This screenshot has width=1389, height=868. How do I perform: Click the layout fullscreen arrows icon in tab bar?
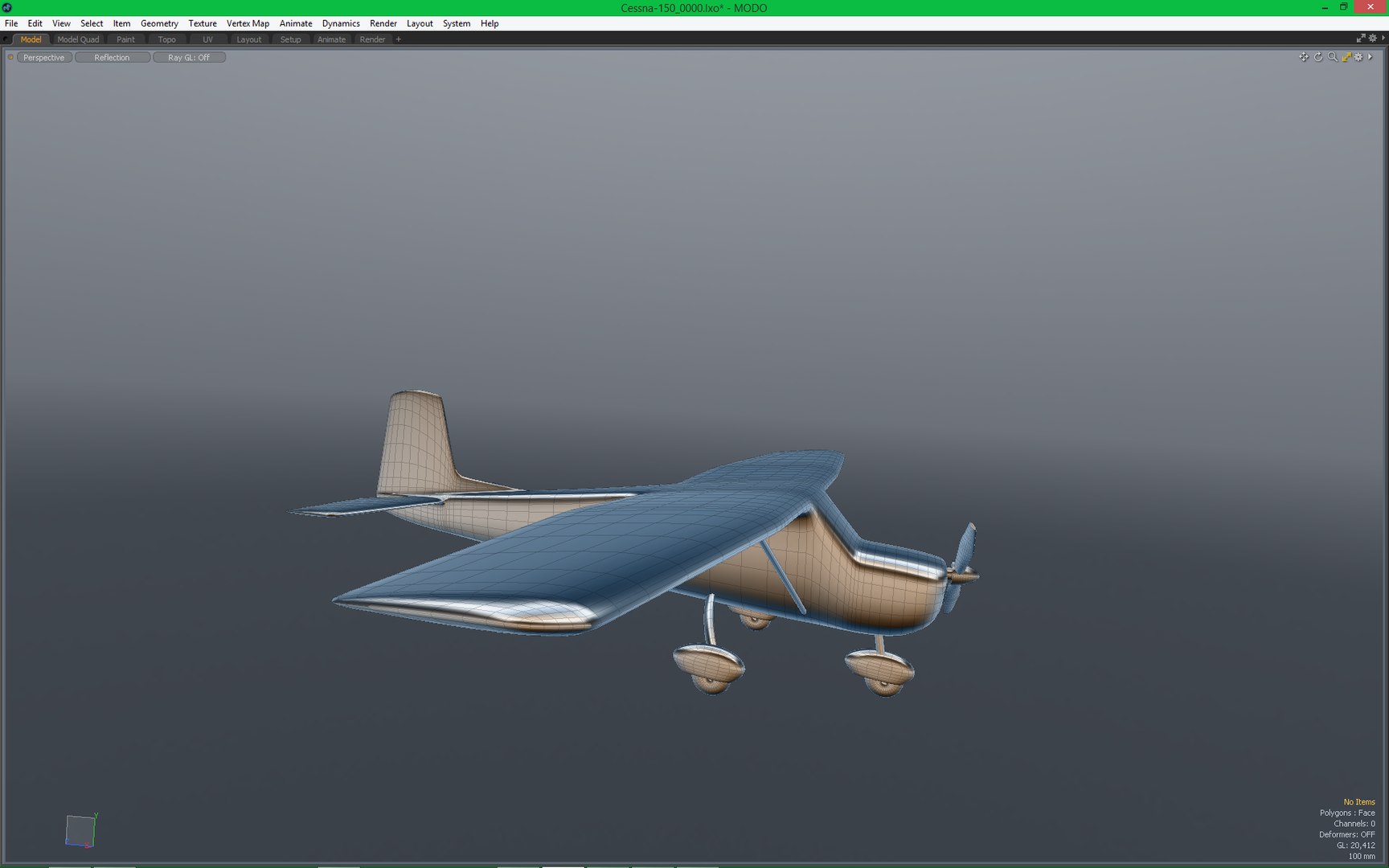click(1361, 39)
